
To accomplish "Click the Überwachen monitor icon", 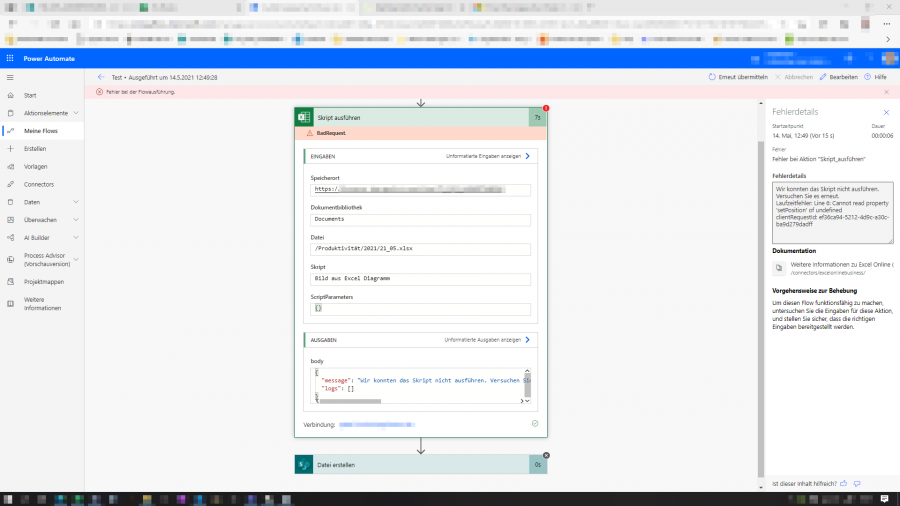I will 10,220.
